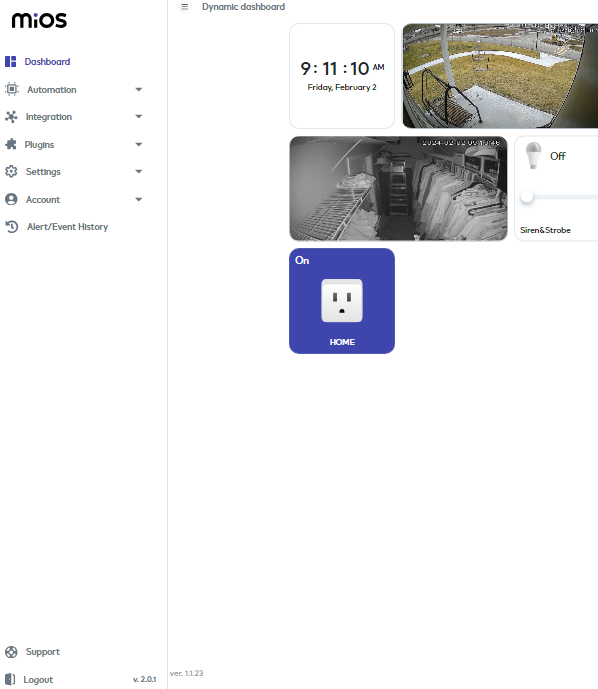Click the HOME label on outlet tile
The image size is (598, 689).
[342, 342]
